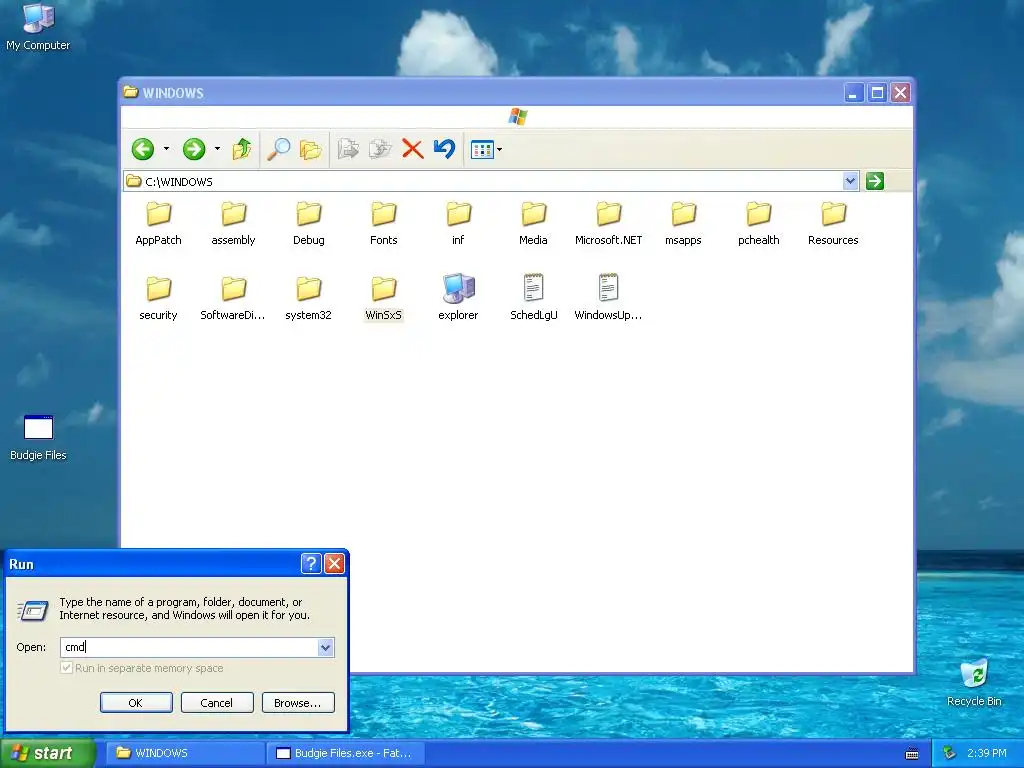This screenshot has height=768, width=1024.
Task: Open the Start menu
Action: [x=47, y=753]
